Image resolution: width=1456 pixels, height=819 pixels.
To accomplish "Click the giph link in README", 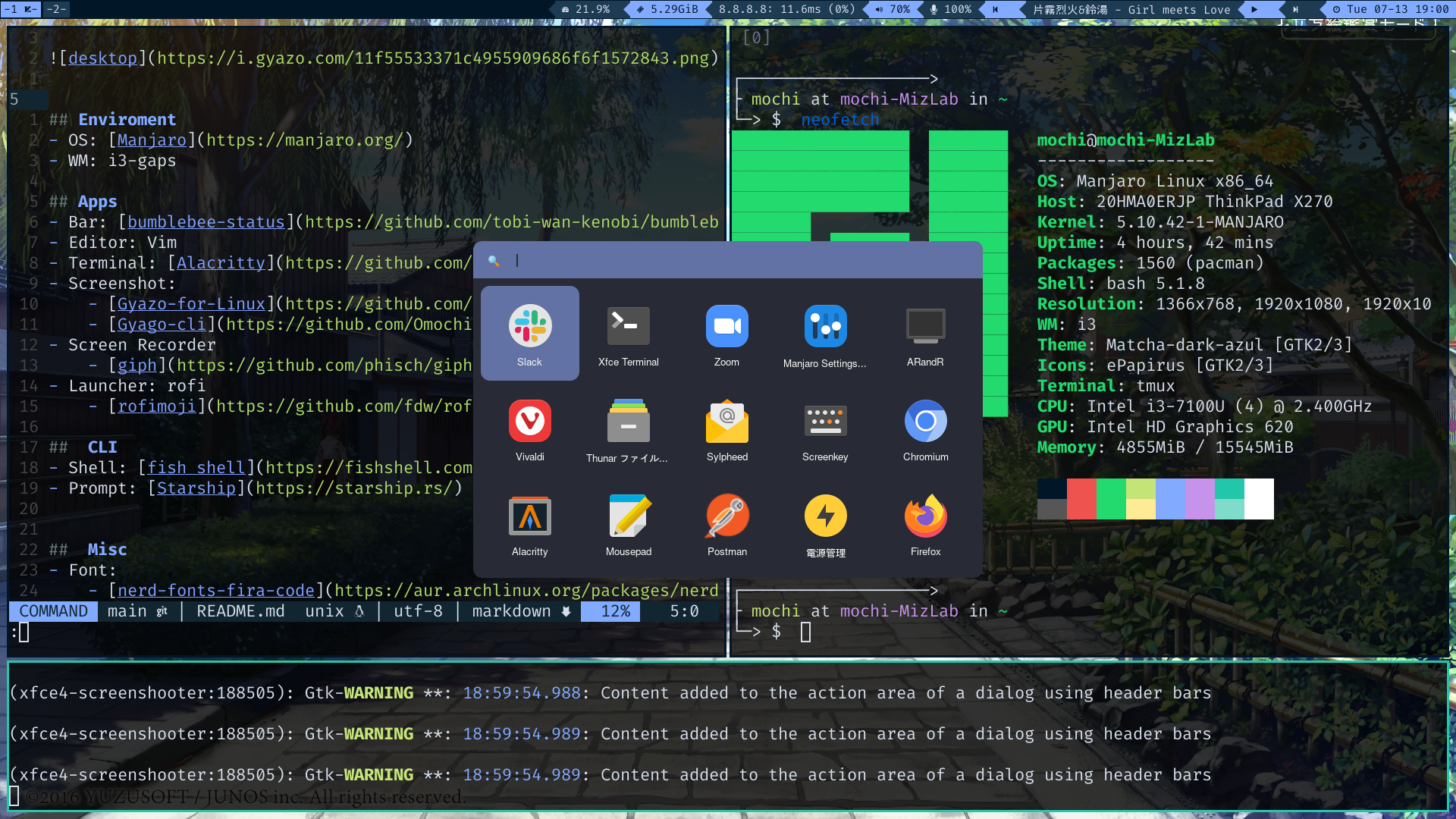I will click(x=137, y=366).
